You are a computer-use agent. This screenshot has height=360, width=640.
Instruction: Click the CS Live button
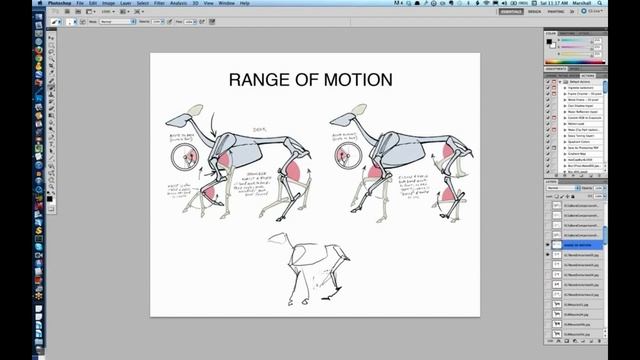[592, 11]
